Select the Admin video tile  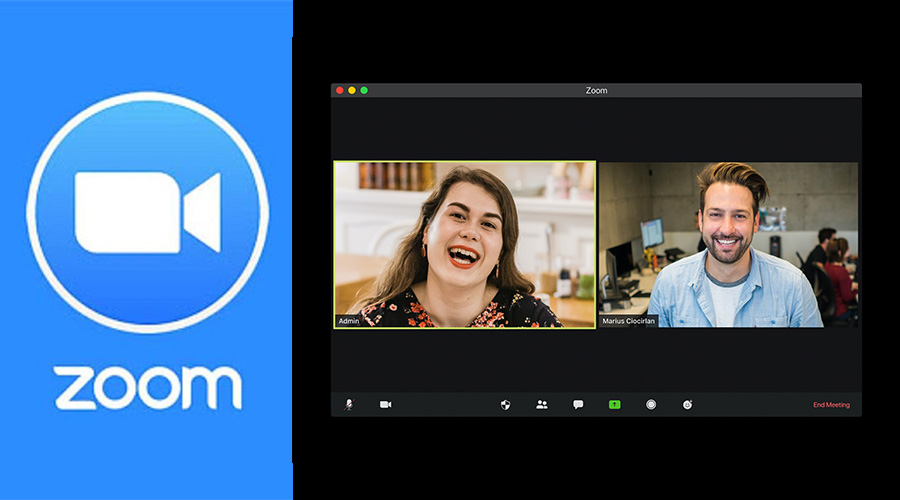(x=464, y=245)
